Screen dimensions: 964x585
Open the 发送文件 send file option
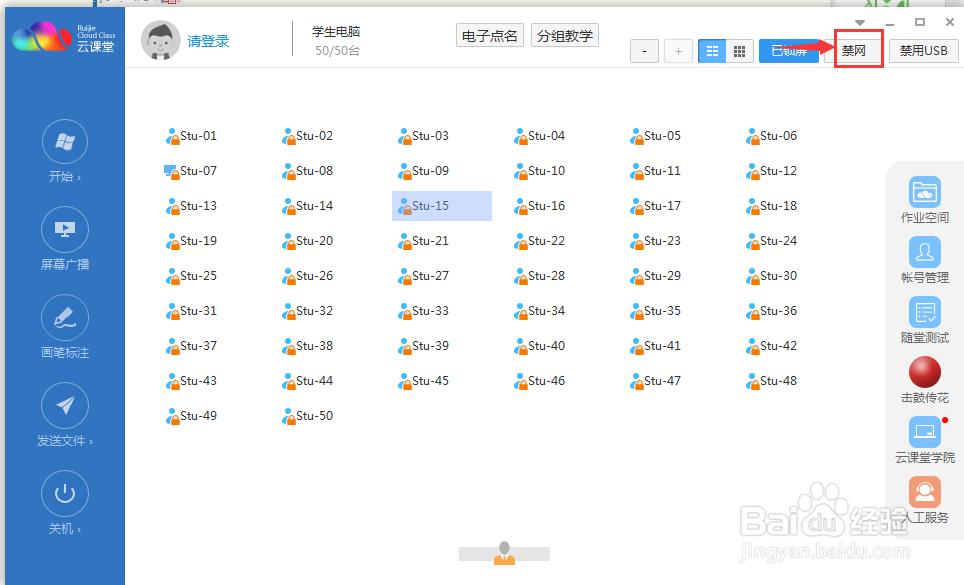click(x=65, y=406)
